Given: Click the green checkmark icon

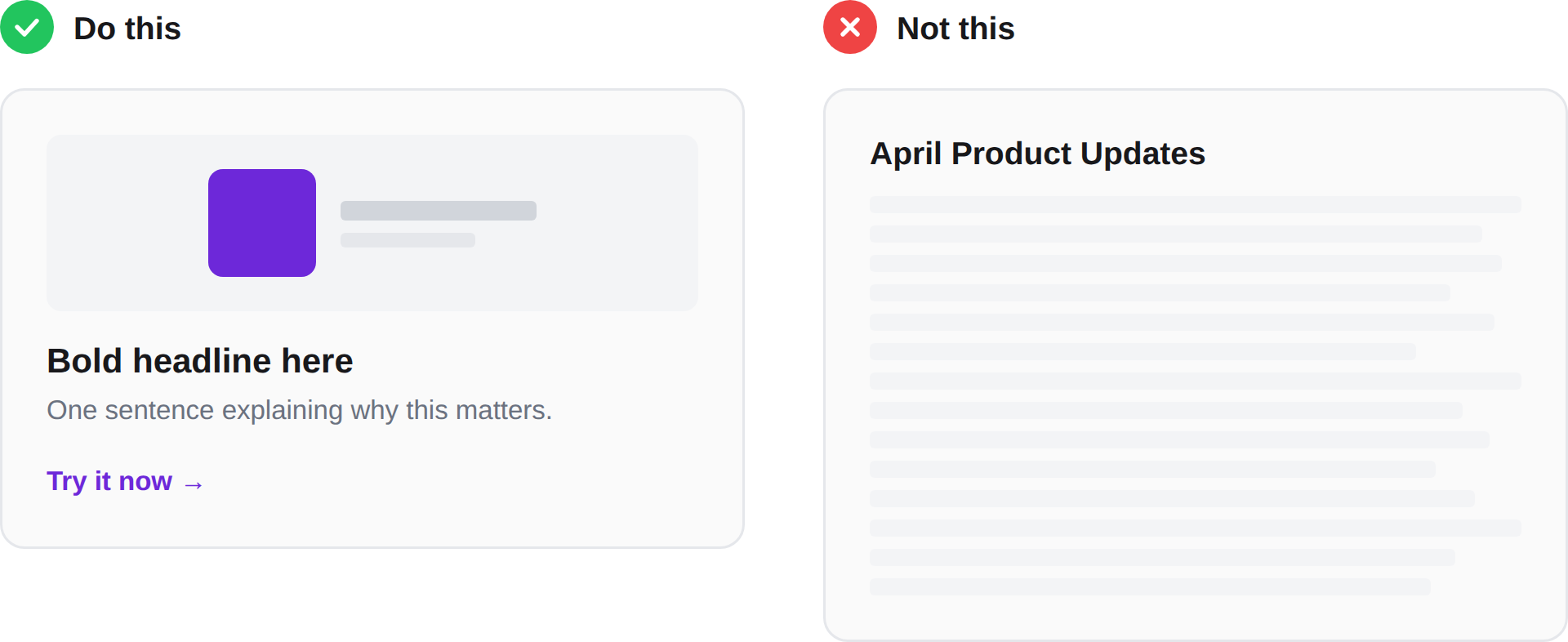Looking at the screenshot, I should (27, 28).
